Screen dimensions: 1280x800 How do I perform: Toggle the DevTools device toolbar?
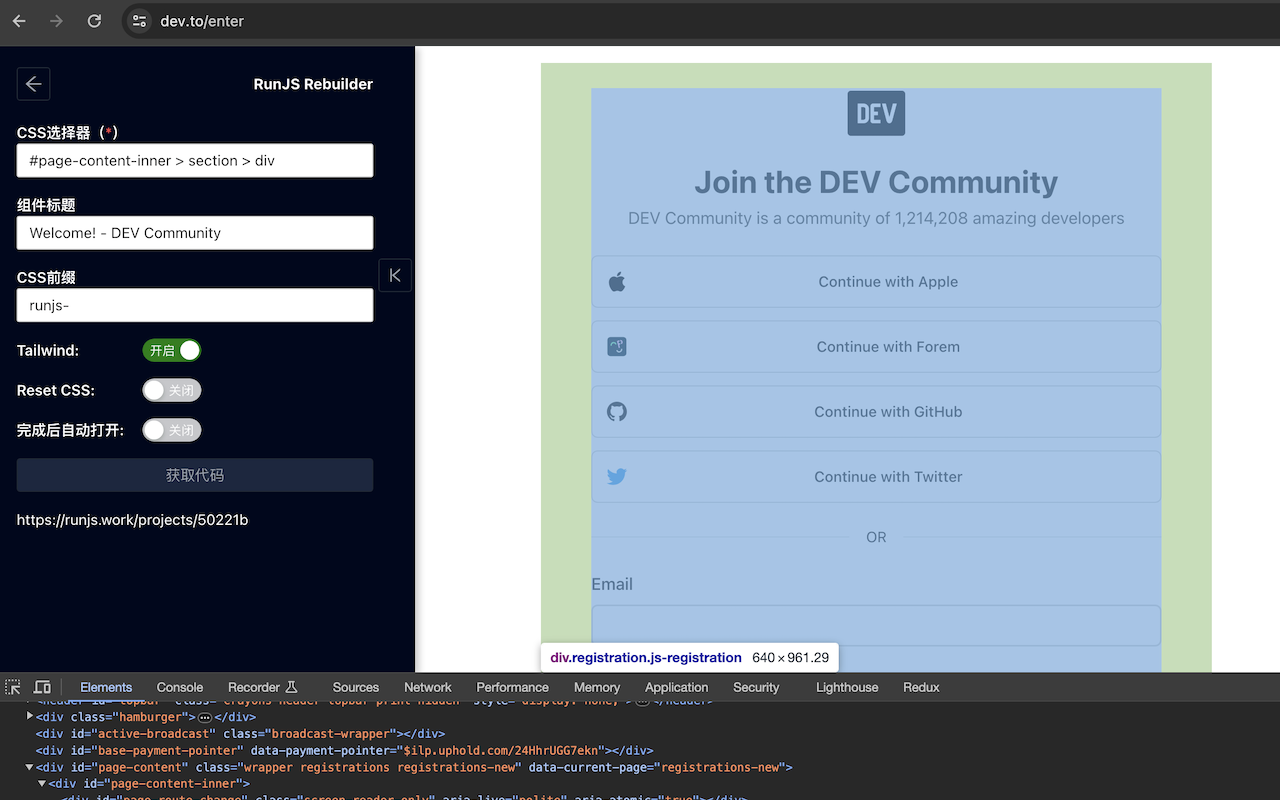pos(42,687)
